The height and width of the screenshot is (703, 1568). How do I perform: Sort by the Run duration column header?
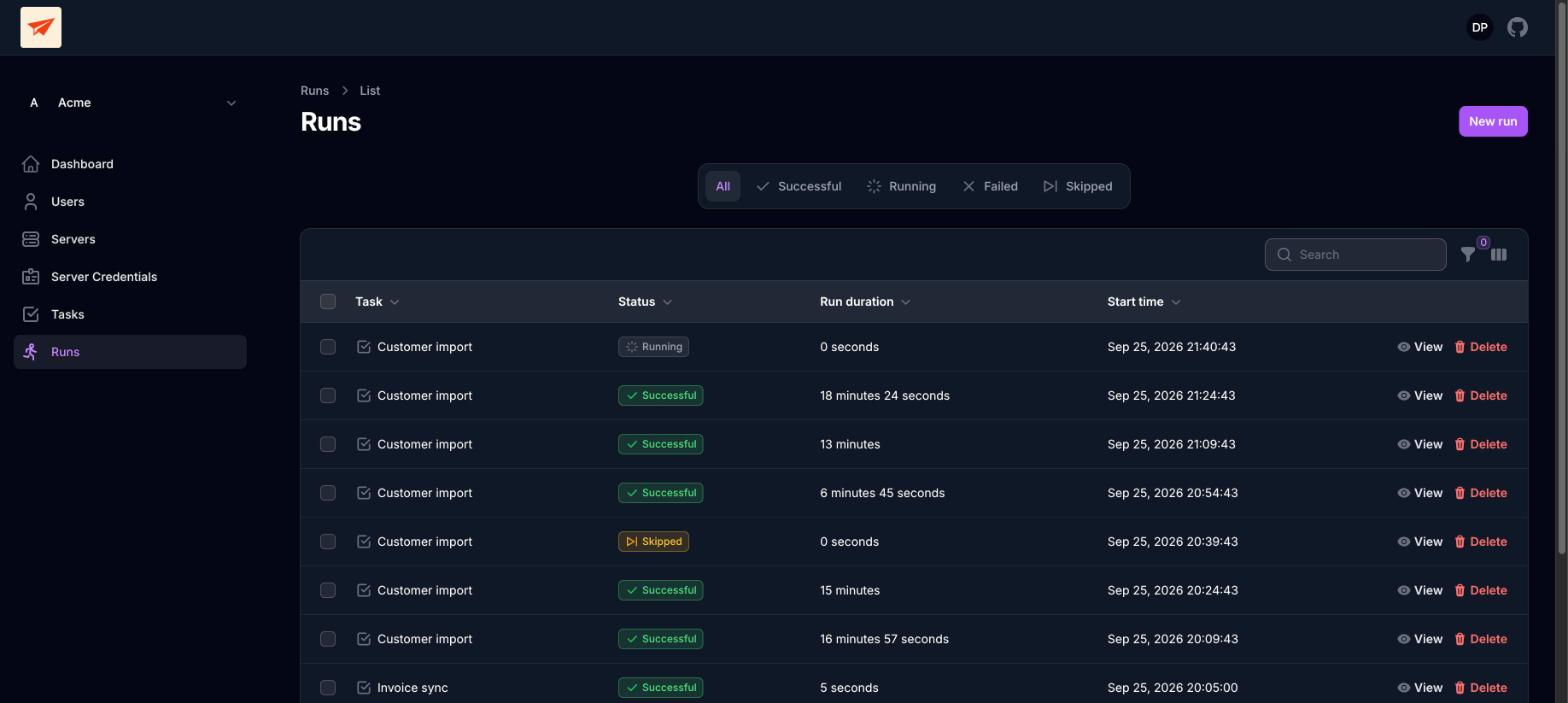865,302
